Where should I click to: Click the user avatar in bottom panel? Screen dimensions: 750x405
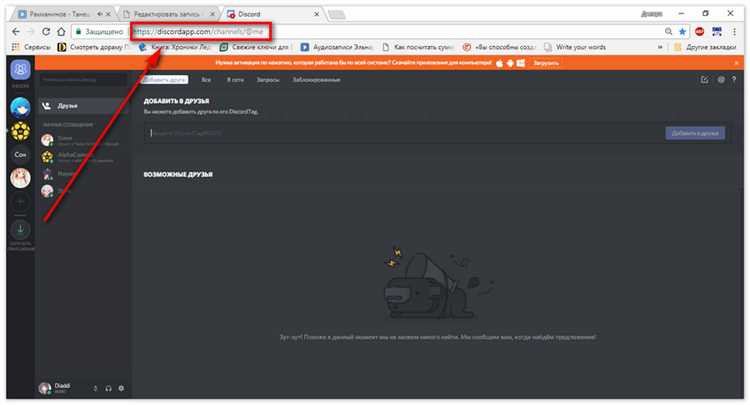click(45, 388)
